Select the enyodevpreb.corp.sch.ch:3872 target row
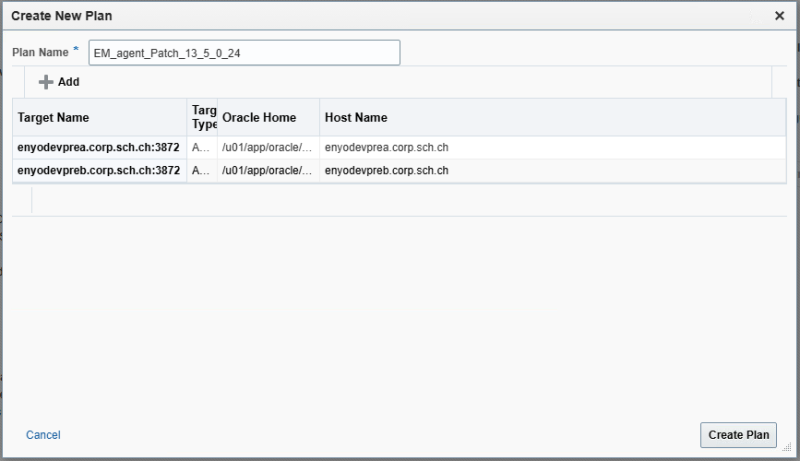The image size is (800, 461). point(99,171)
